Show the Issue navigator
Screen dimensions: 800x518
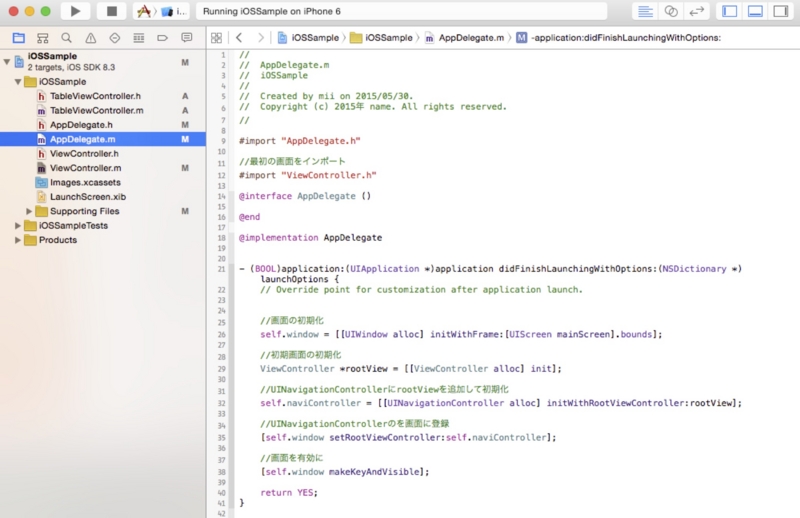90,38
